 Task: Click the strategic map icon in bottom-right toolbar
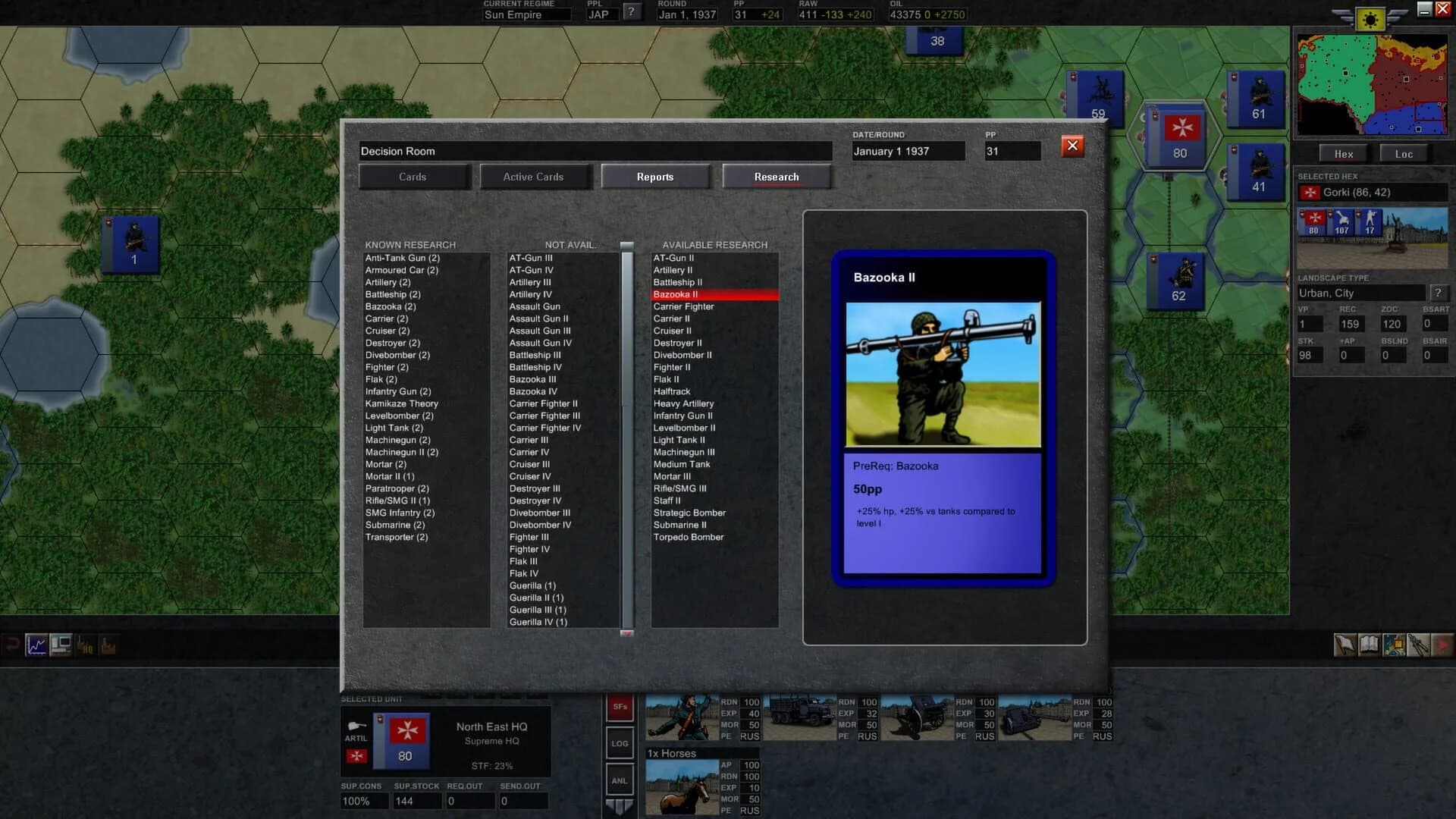click(x=1394, y=645)
